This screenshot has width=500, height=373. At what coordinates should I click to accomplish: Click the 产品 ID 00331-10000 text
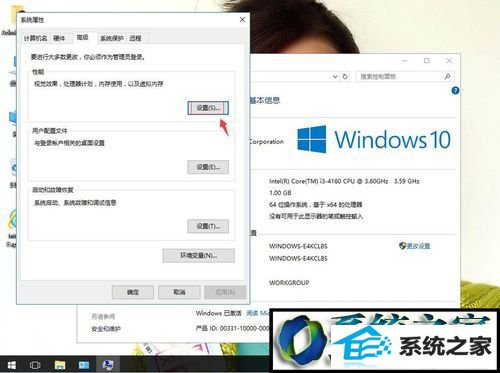coord(233,328)
